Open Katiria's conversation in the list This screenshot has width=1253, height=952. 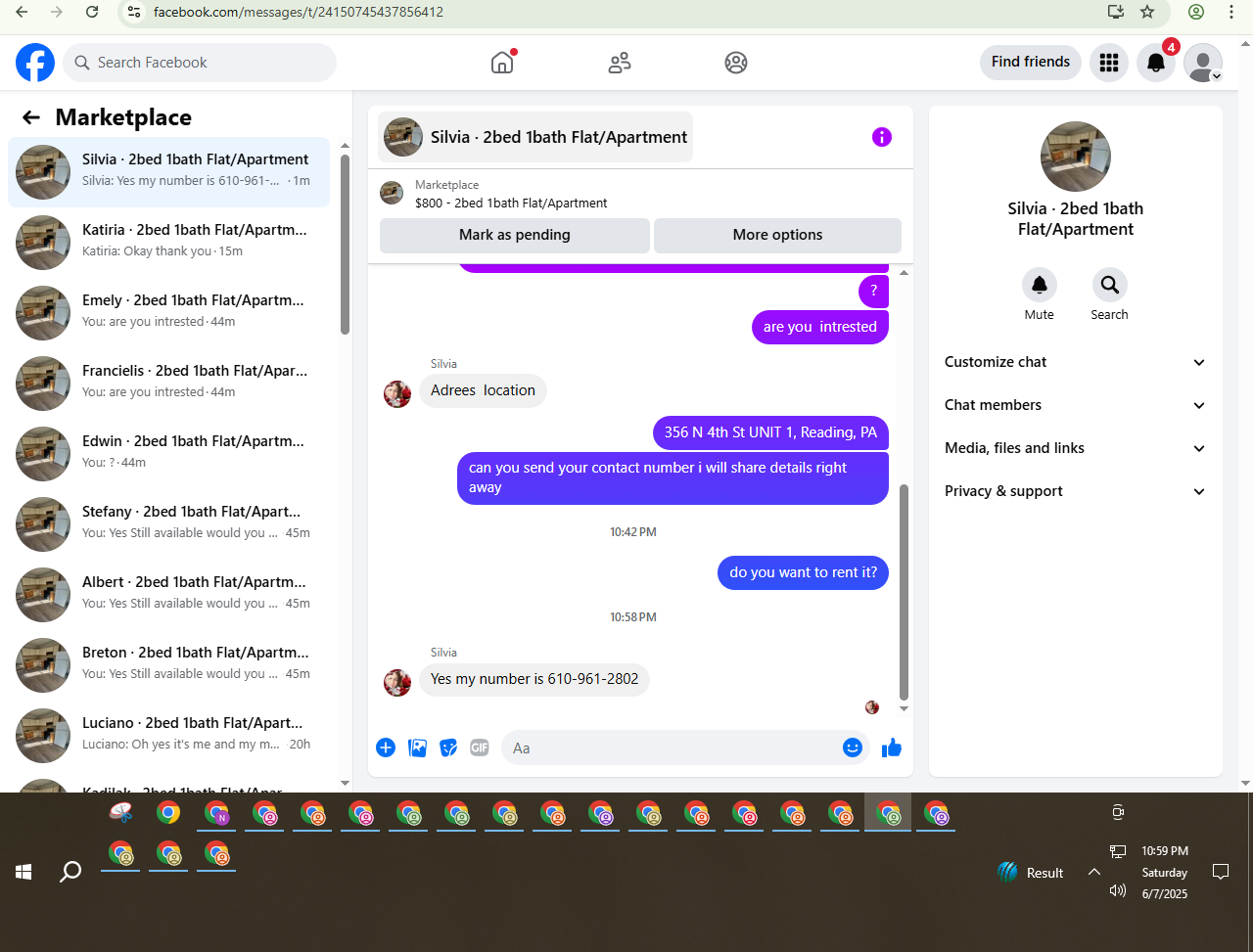pyautogui.click(x=168, y=242)
